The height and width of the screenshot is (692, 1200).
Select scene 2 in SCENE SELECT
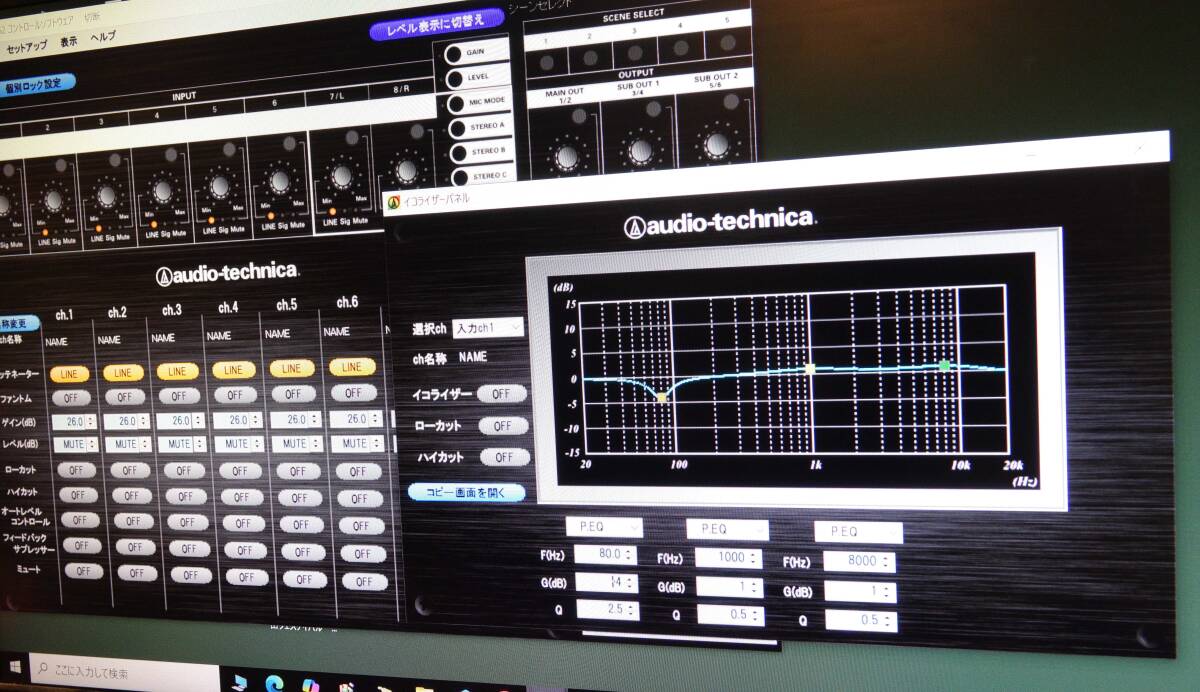tap(589, 58)
